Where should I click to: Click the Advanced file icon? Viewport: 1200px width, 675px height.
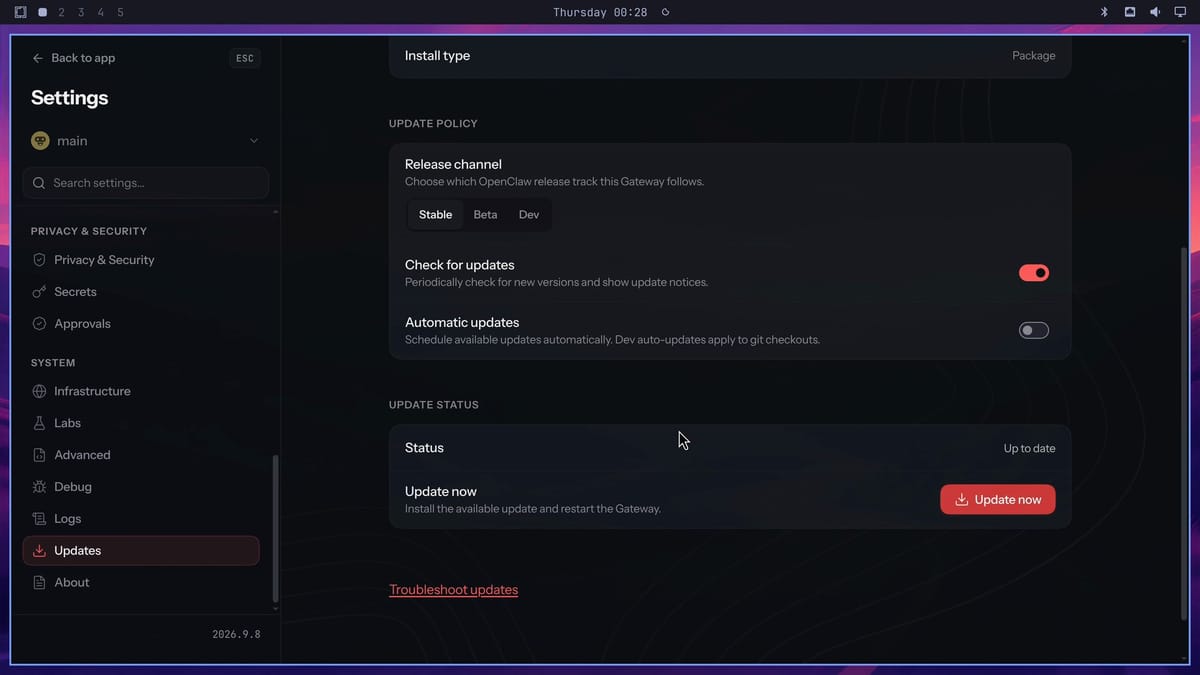(x=39, y=455)
